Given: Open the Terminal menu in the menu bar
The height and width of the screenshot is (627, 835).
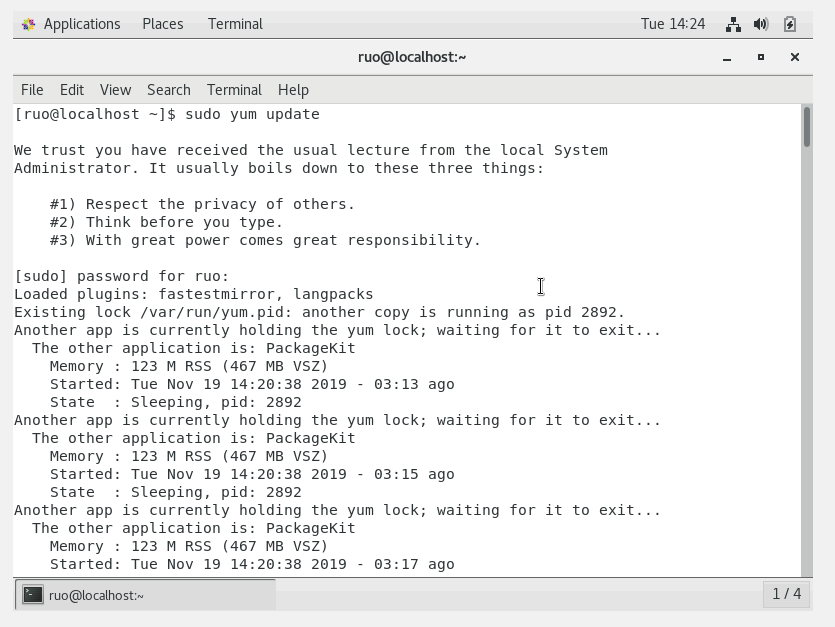Looking at the screenshot, I should click(234, 90).
